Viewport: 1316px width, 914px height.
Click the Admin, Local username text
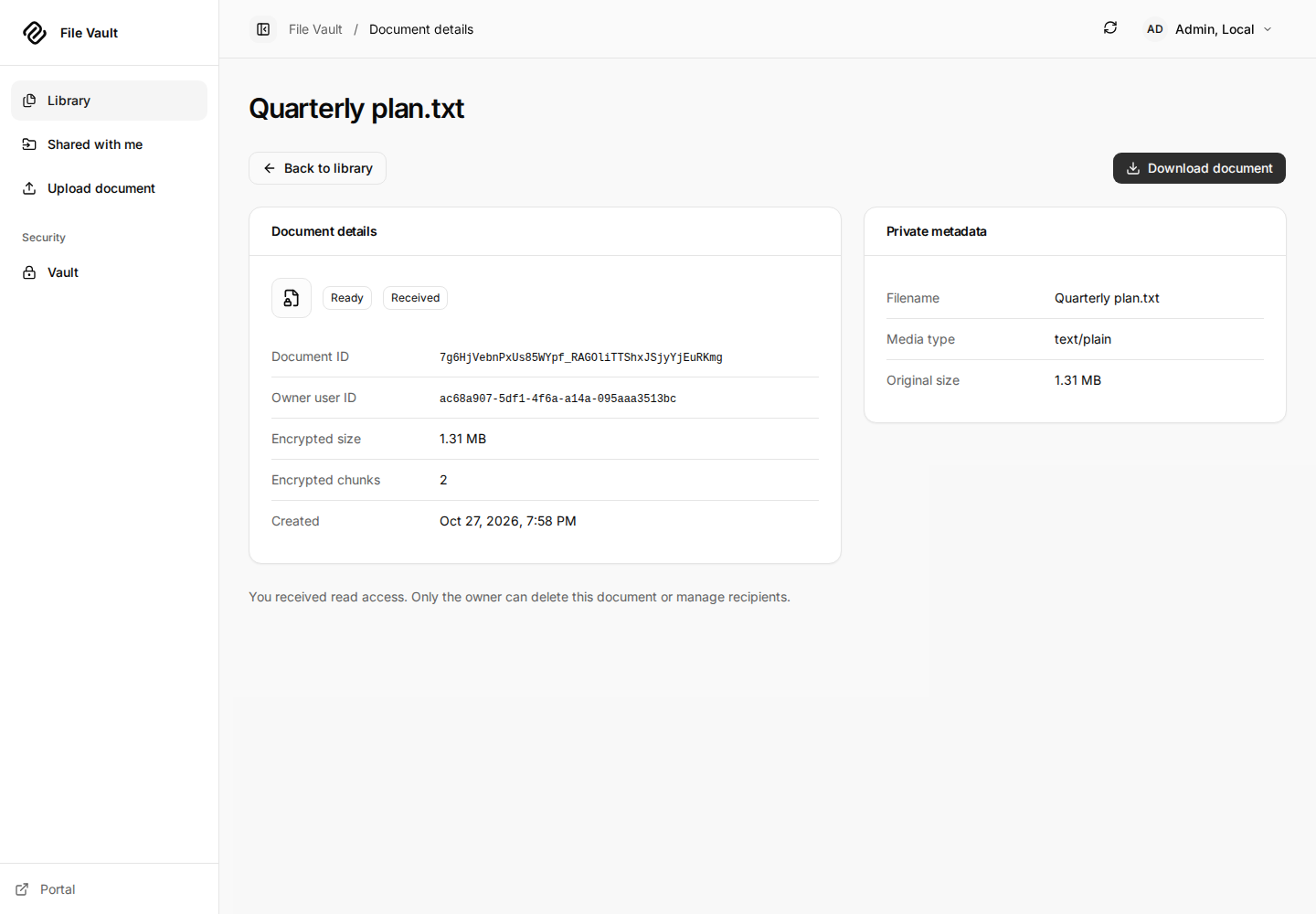click(x=1215, y=29)
